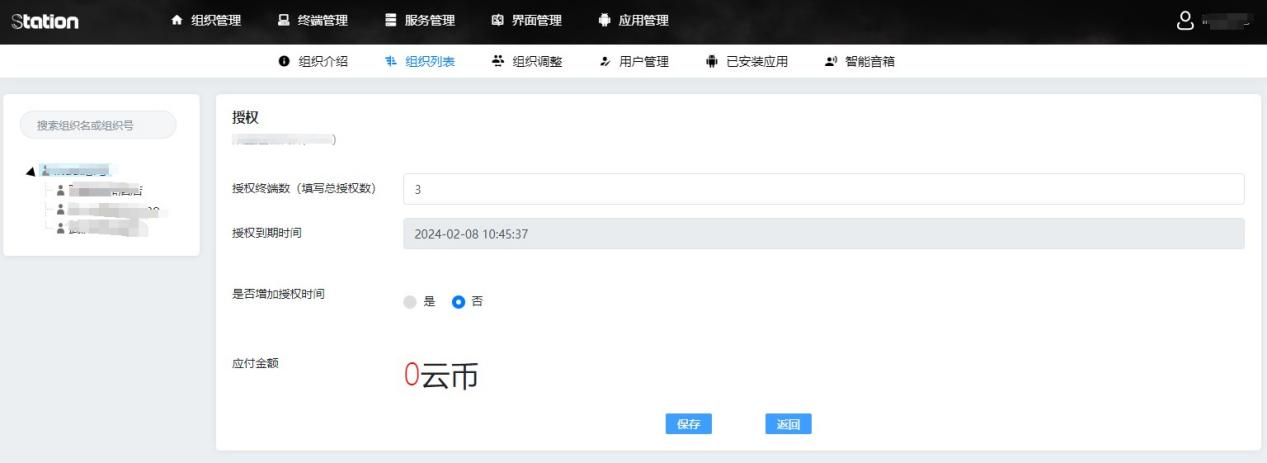
Task: Click the info icon beside 组织介绍
Action: click(x=284, y=61)
